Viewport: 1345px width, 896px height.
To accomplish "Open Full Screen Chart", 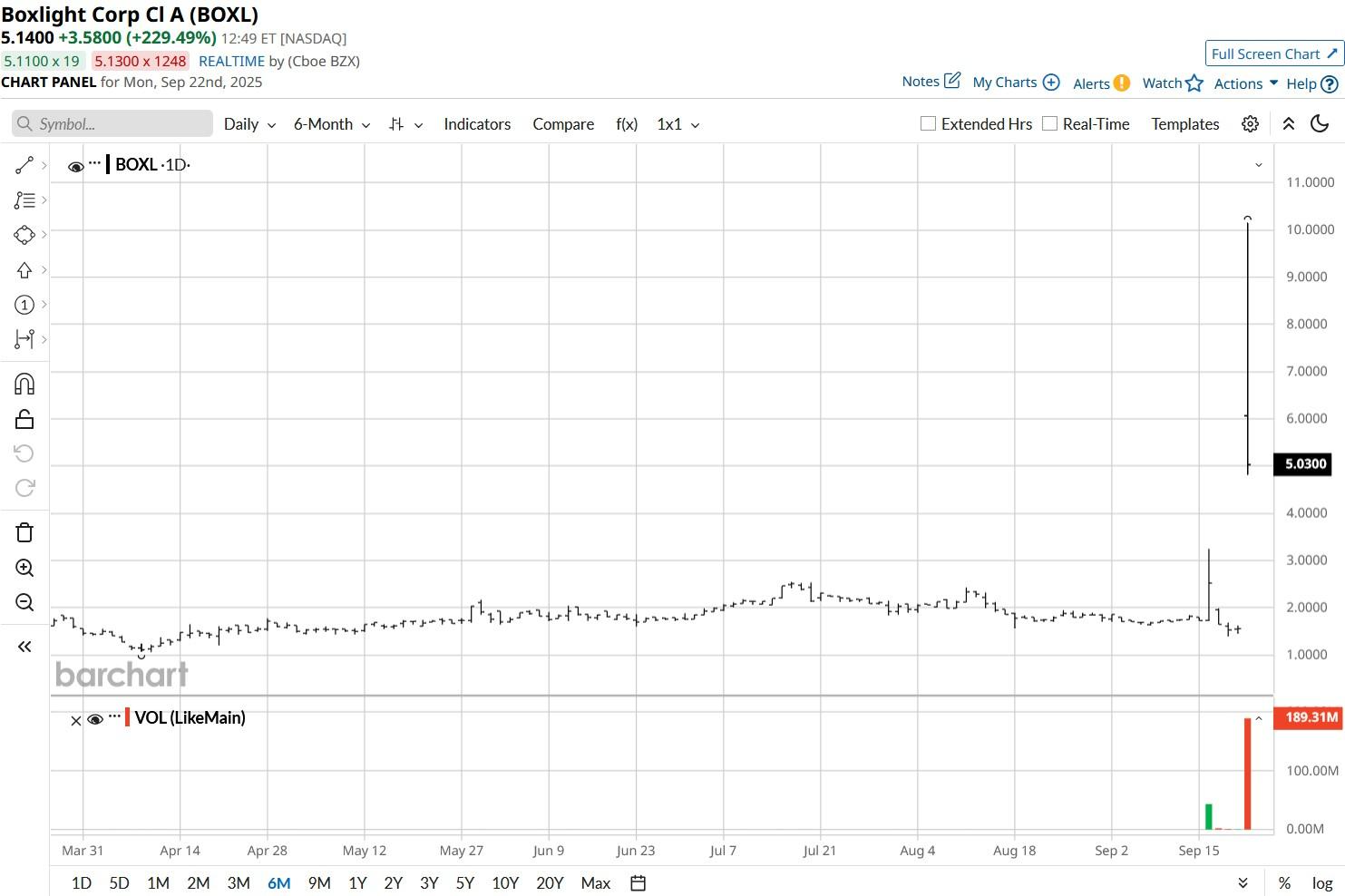I will point(1274,54).
